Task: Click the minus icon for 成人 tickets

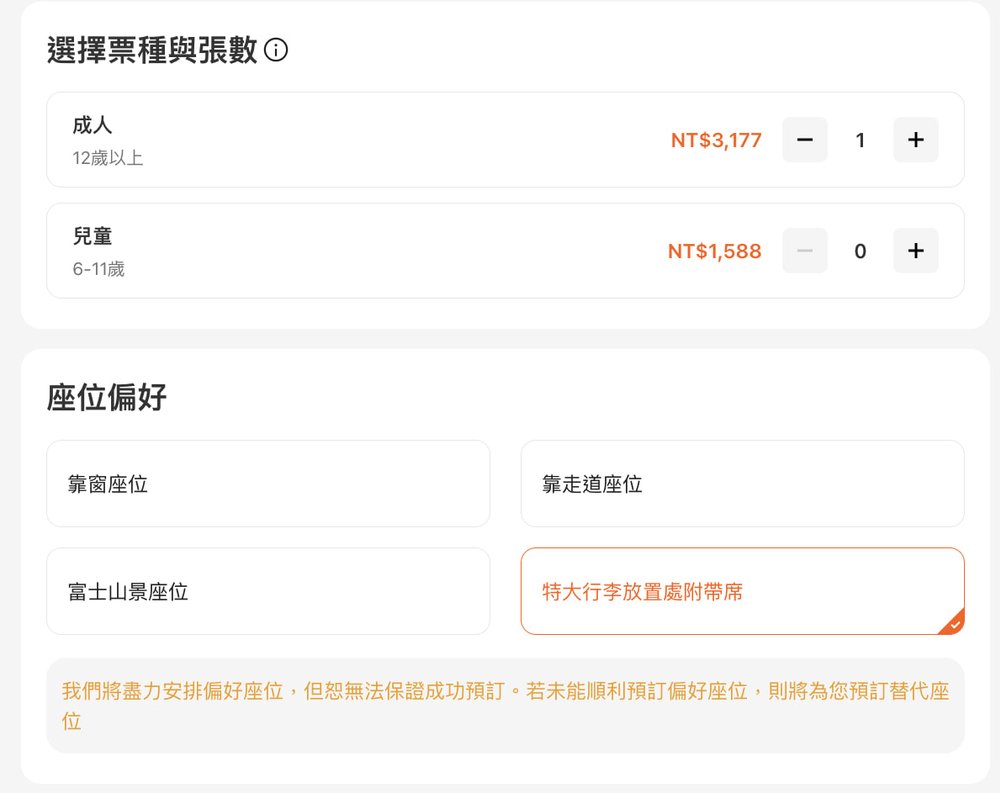Action: (x=804, y=140)
